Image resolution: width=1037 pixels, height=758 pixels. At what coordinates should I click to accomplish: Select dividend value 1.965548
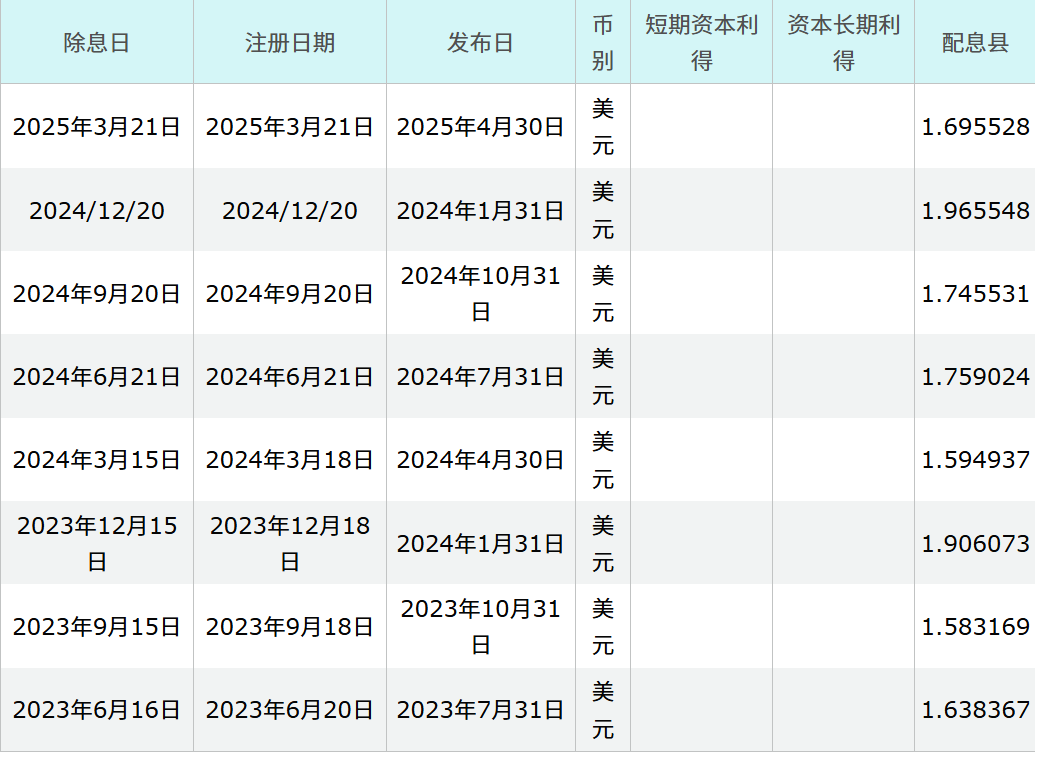click(975, 210)
